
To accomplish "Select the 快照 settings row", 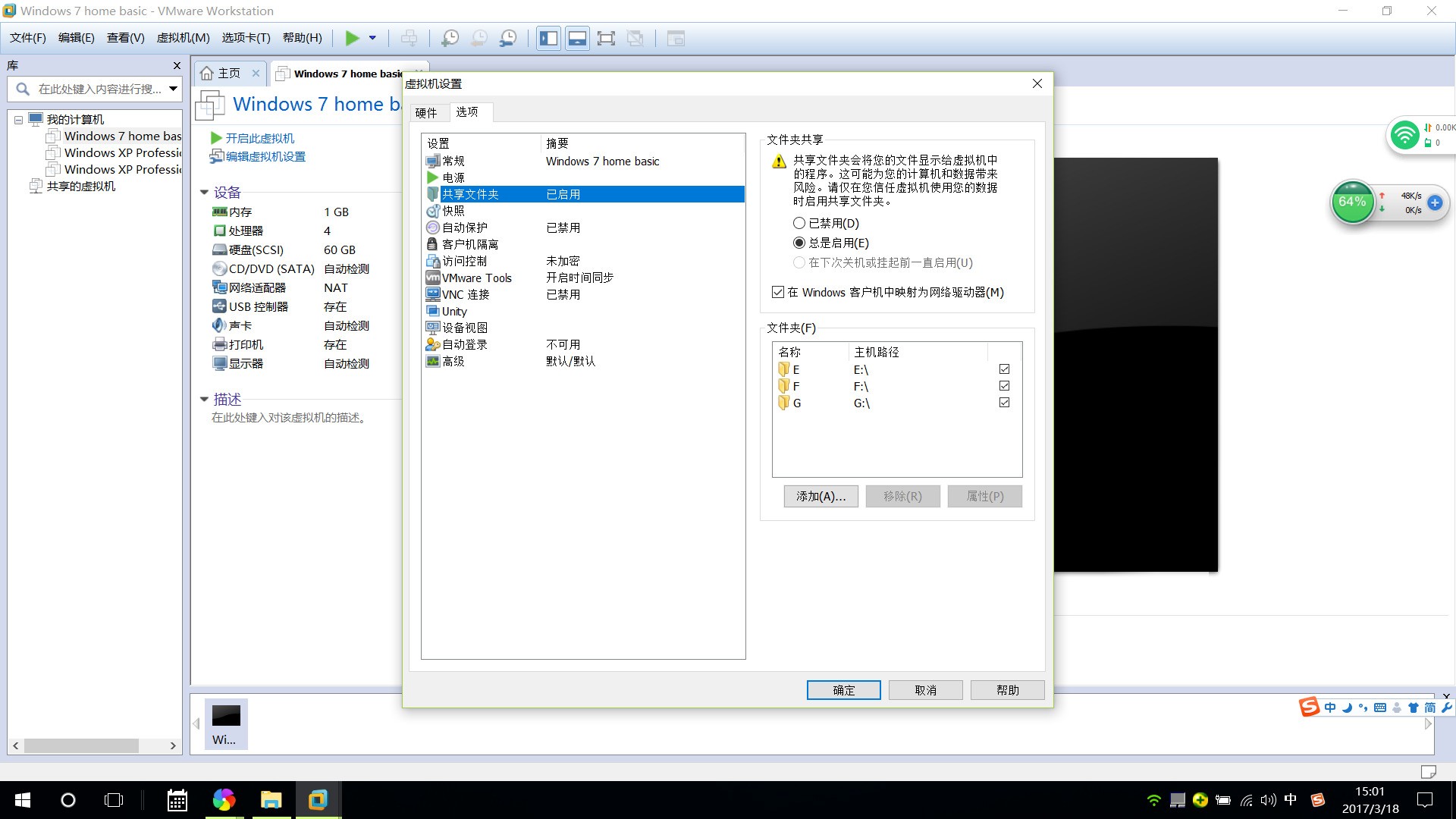I will [584, 211].
